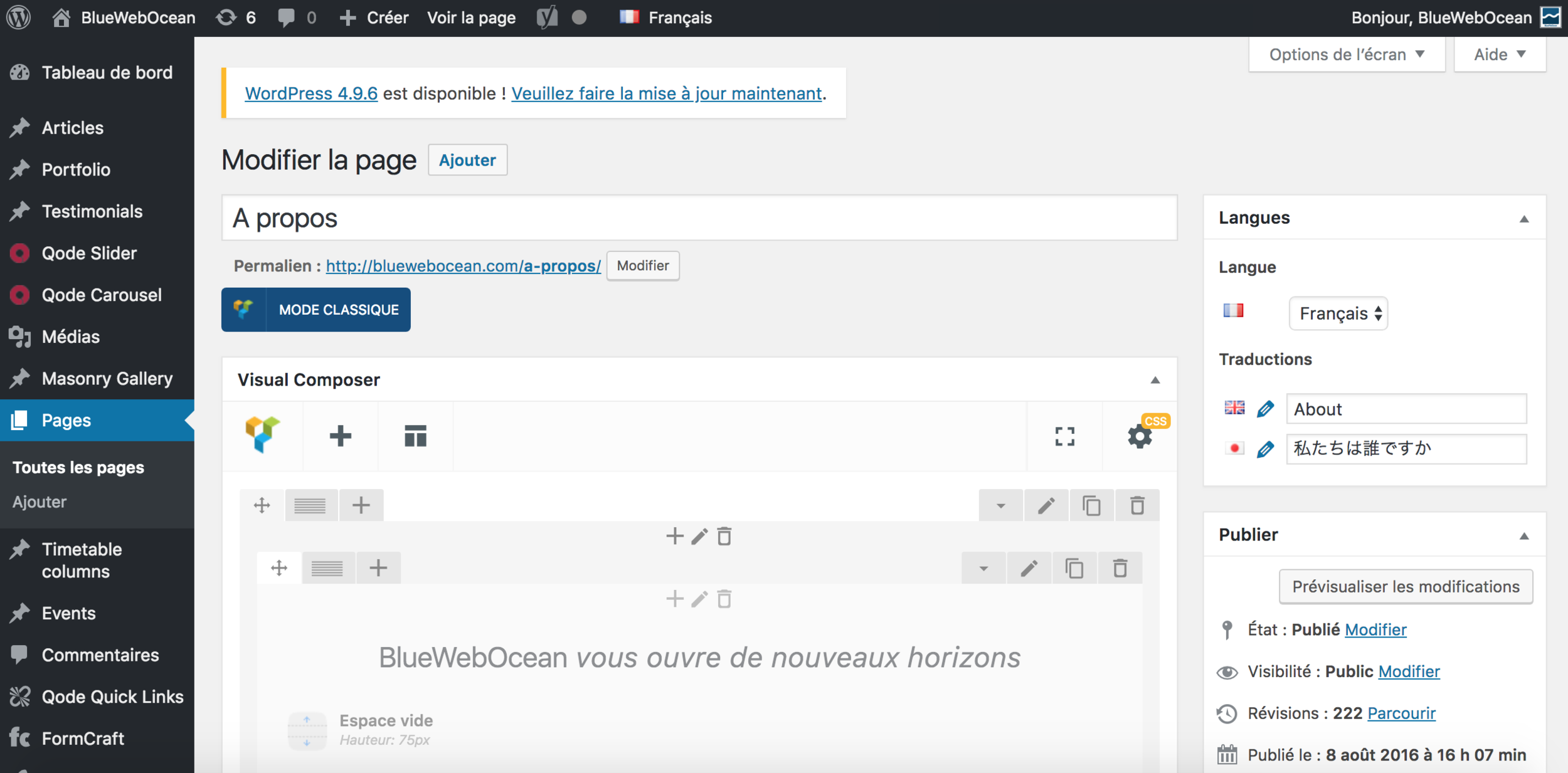
Task: Open the Visual Composer templates icon
Action: (415, 436)
